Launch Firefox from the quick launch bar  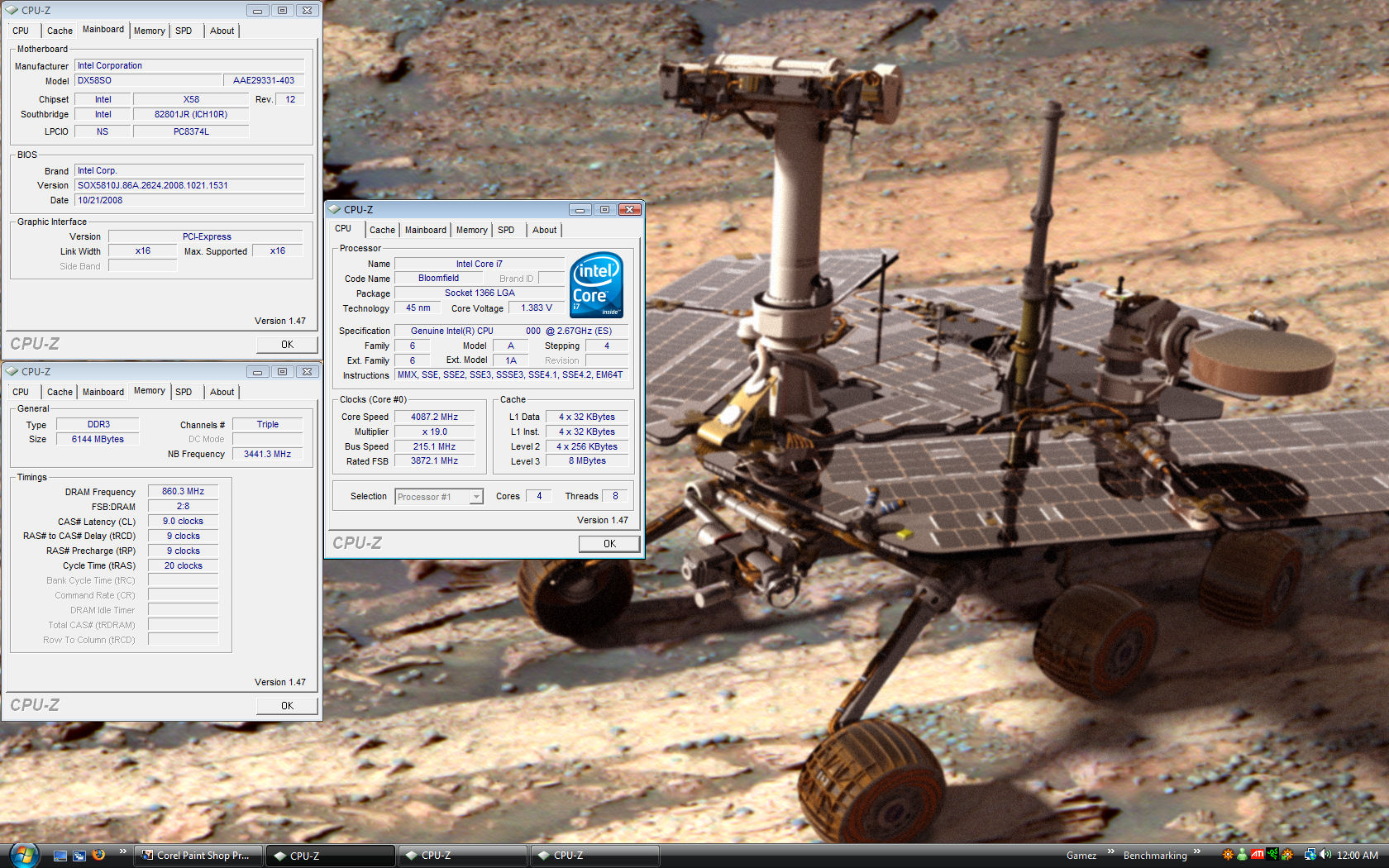coord(98,855)
